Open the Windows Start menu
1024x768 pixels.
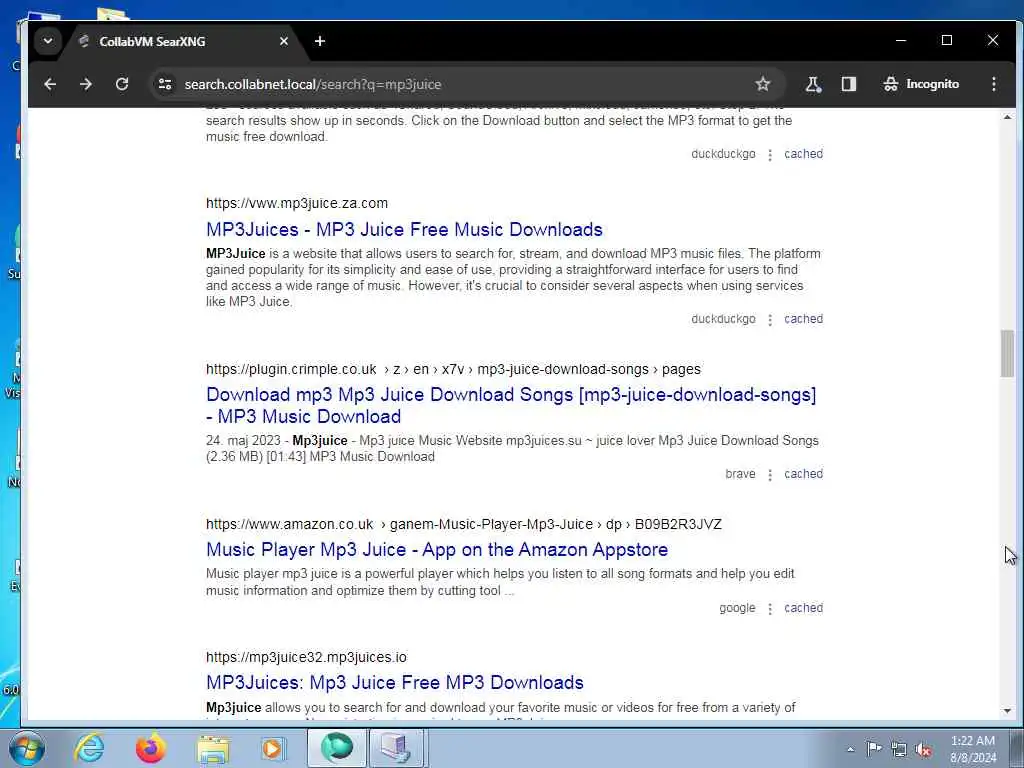pyautogui.click(x=26, y=748)
